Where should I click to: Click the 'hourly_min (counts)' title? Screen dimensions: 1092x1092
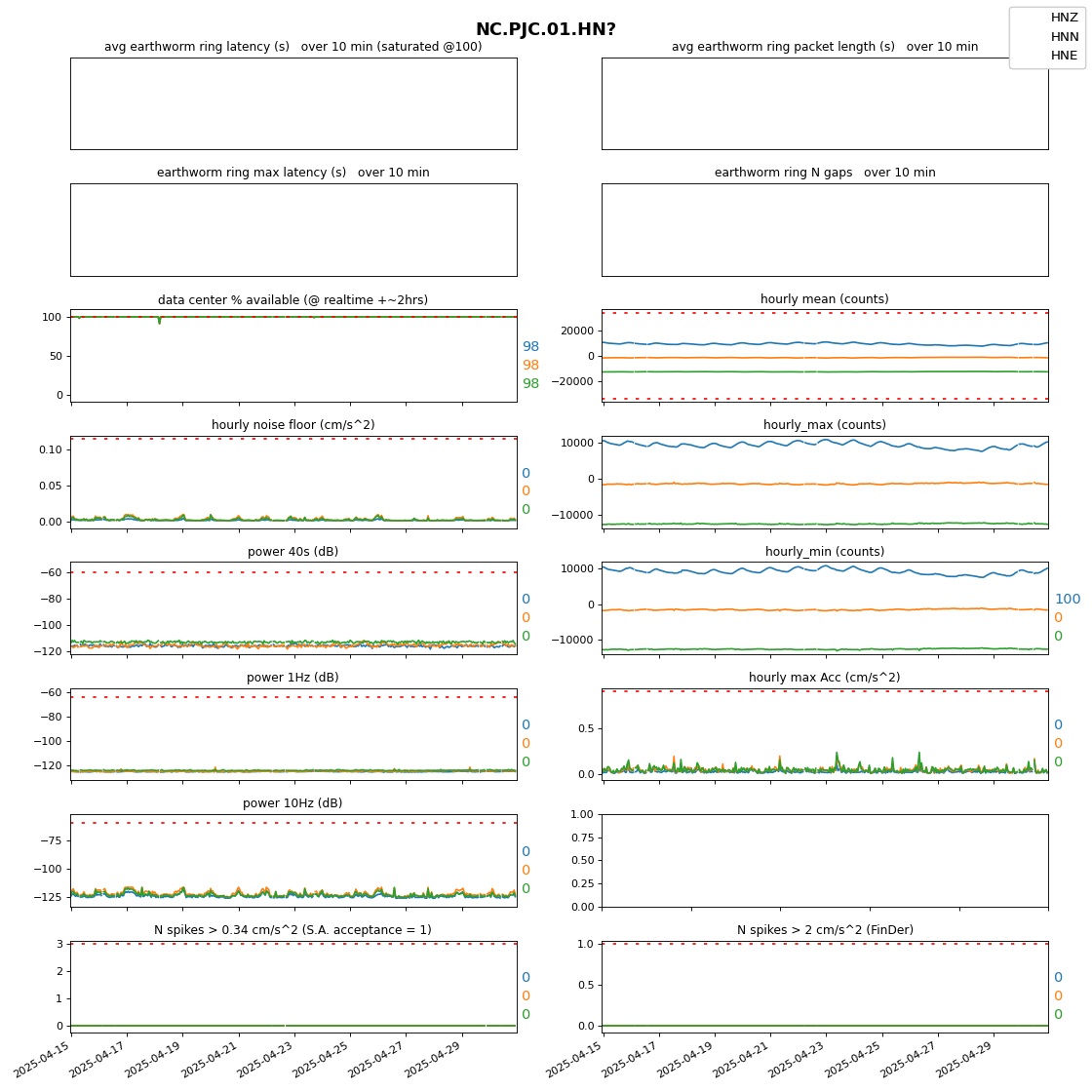(825, 552)
